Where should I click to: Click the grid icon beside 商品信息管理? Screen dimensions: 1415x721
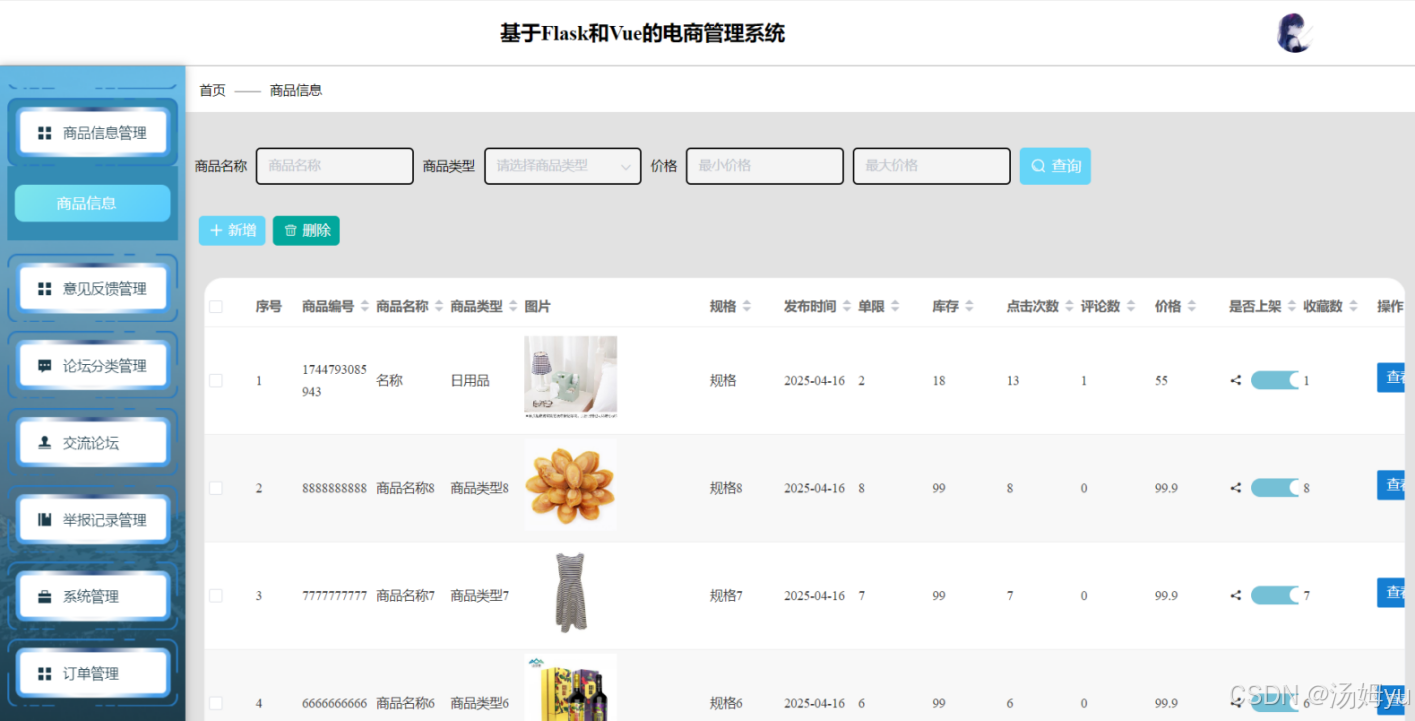[44, 133]
